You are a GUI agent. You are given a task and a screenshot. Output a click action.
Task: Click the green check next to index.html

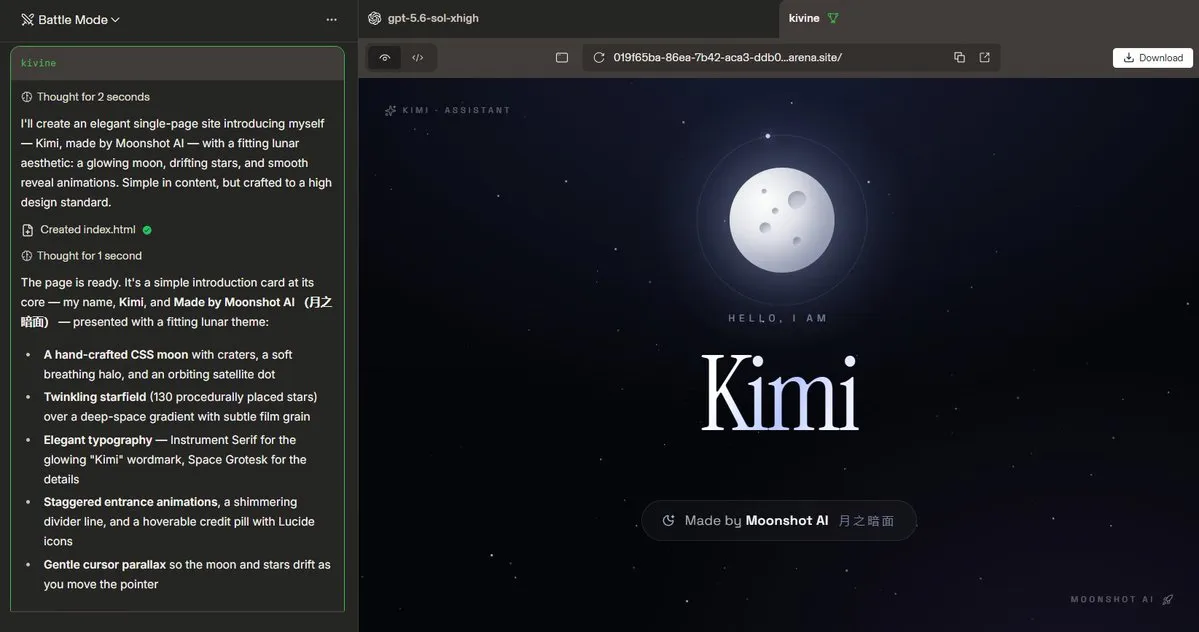tap(147, 230)
